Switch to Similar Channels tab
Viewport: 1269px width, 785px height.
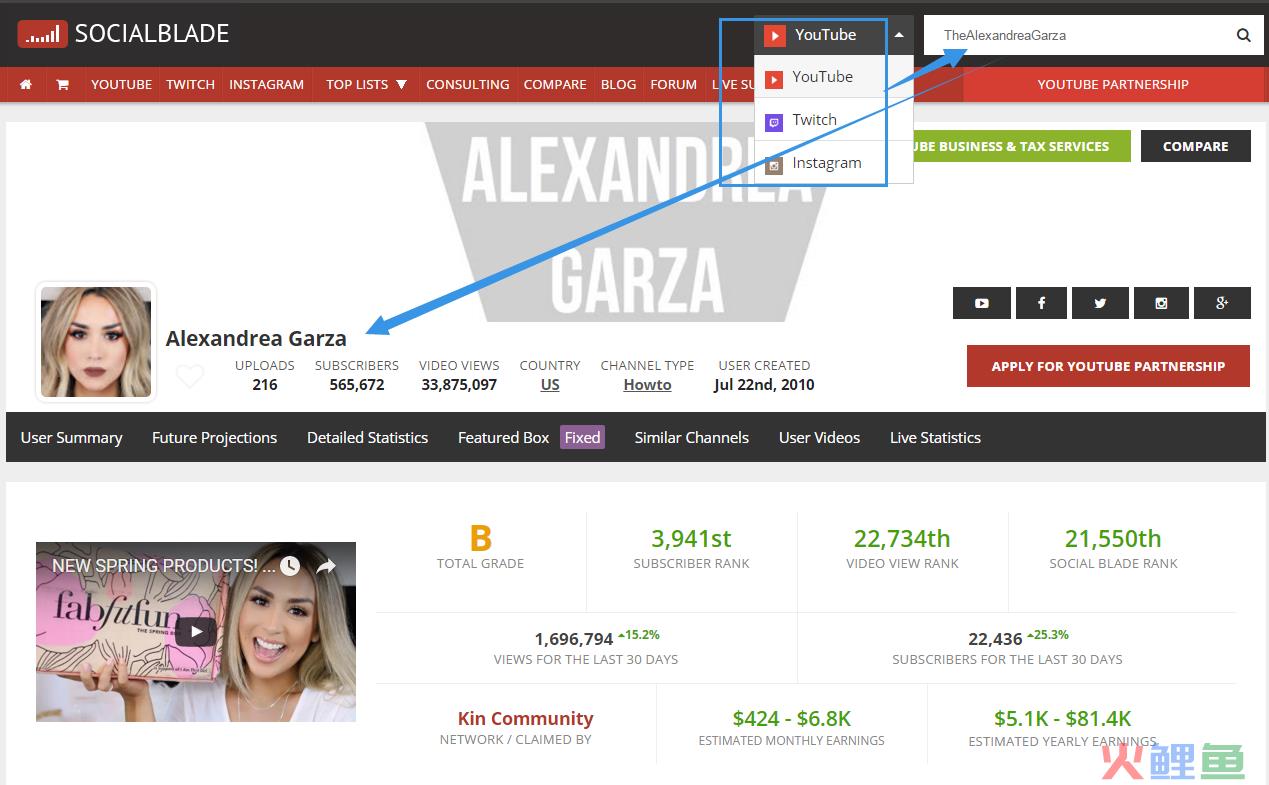[x=691, y=437]
